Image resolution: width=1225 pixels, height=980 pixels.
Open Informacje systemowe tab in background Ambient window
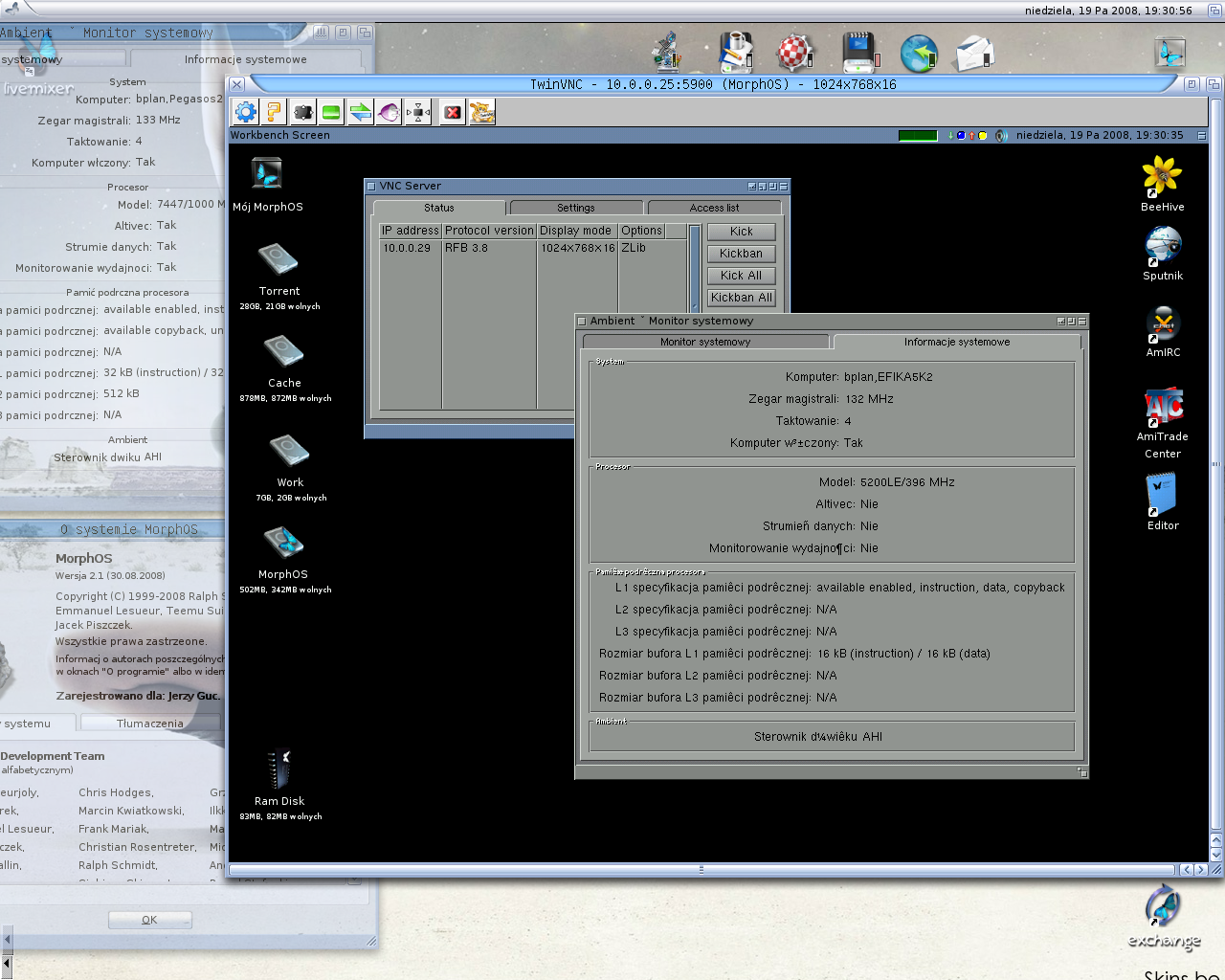point(246,59)
